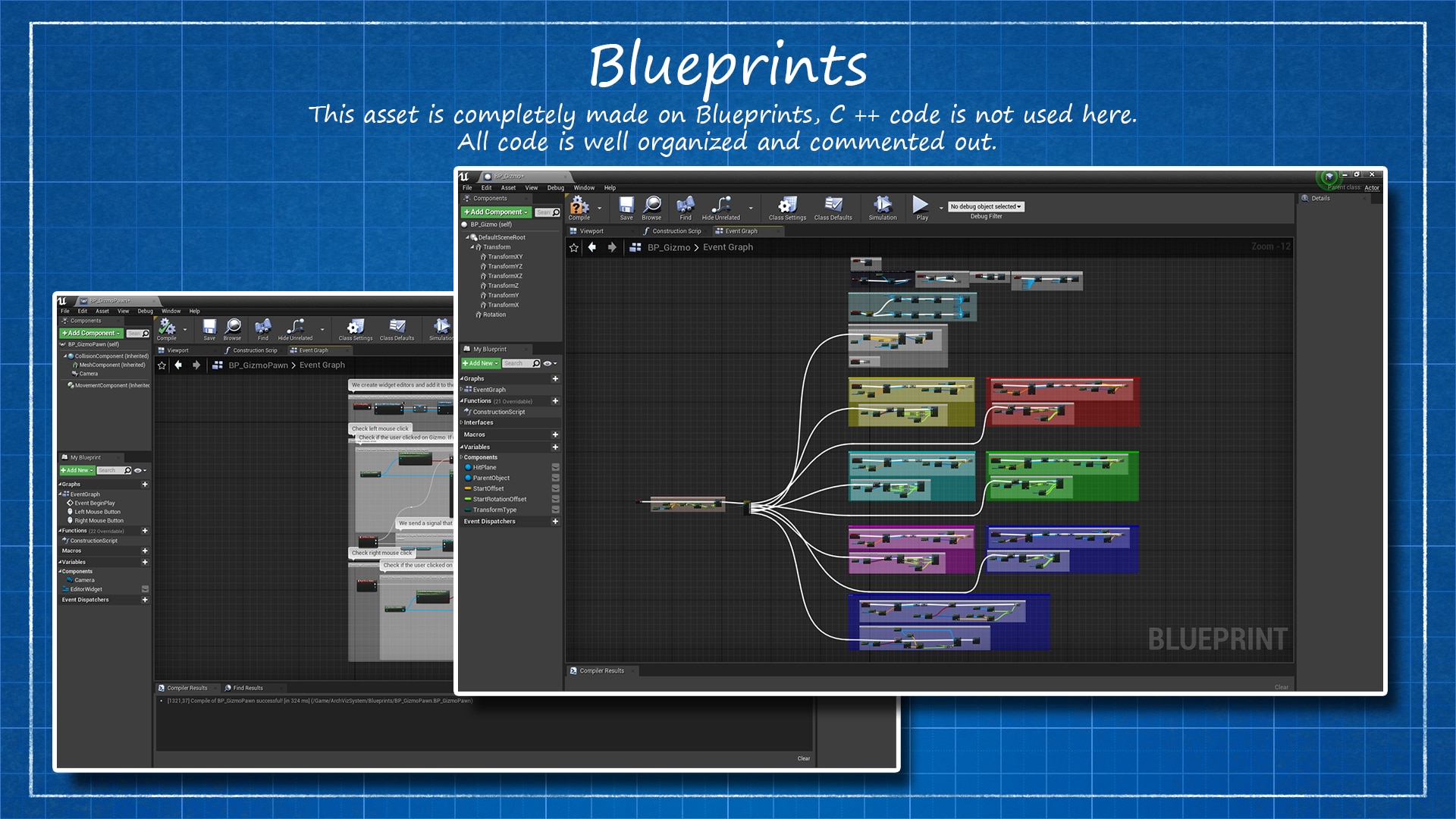This screenshot has width=1456, height=819.
Task: Switch to the Construction Script tab in BP_Gizmo
Action: tap(675, 231)
